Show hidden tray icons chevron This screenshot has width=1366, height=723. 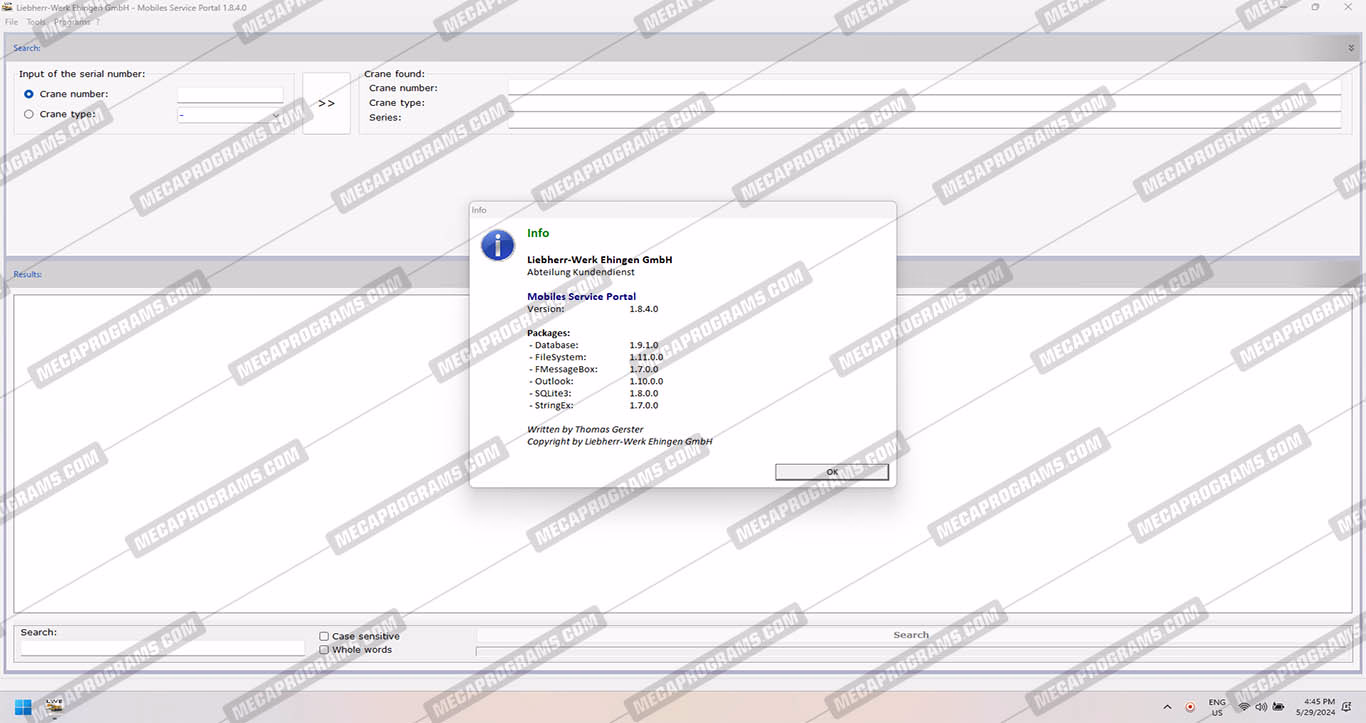click(x=1167, y=707)
